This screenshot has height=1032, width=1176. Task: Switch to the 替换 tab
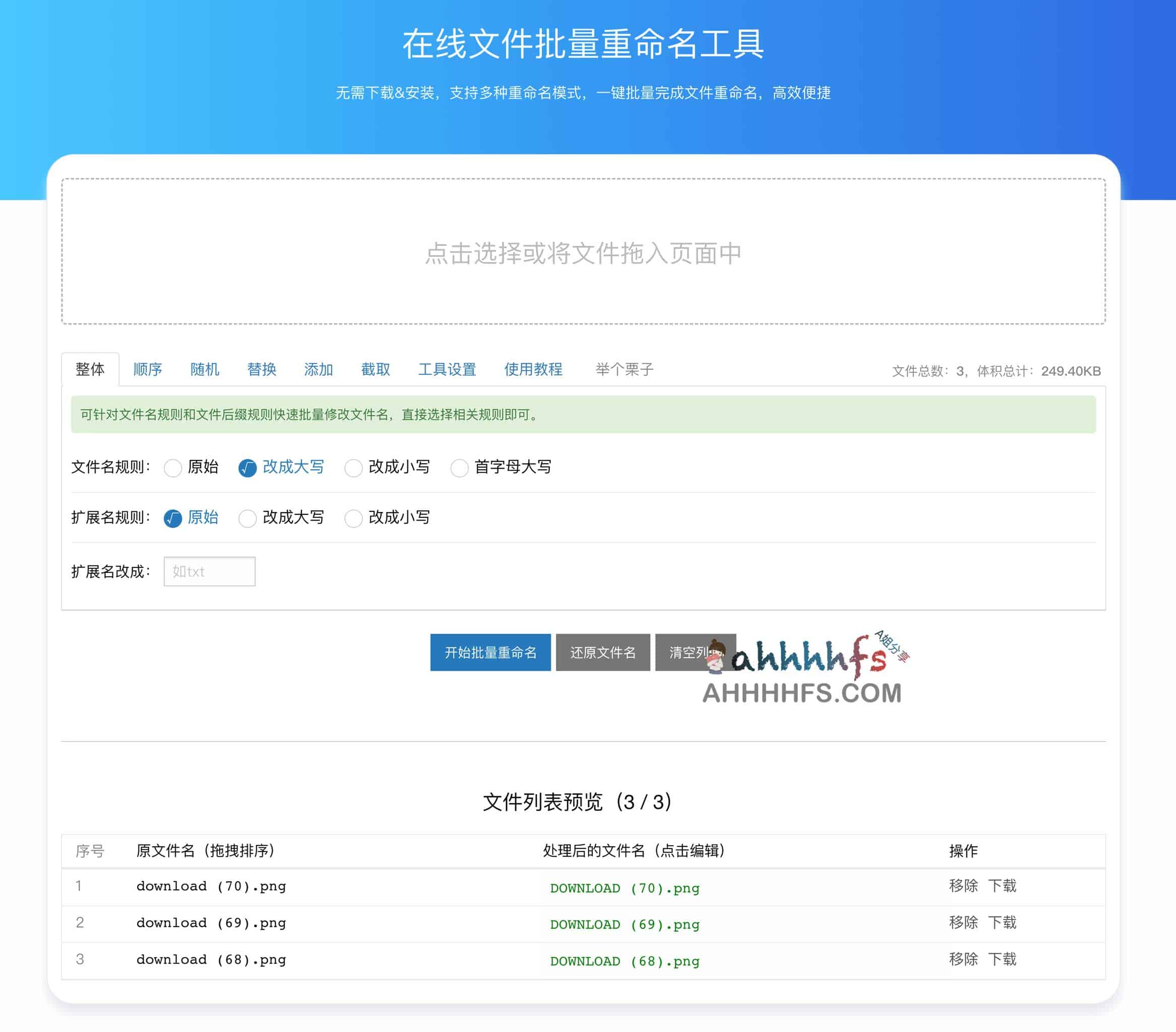(262, 370)
